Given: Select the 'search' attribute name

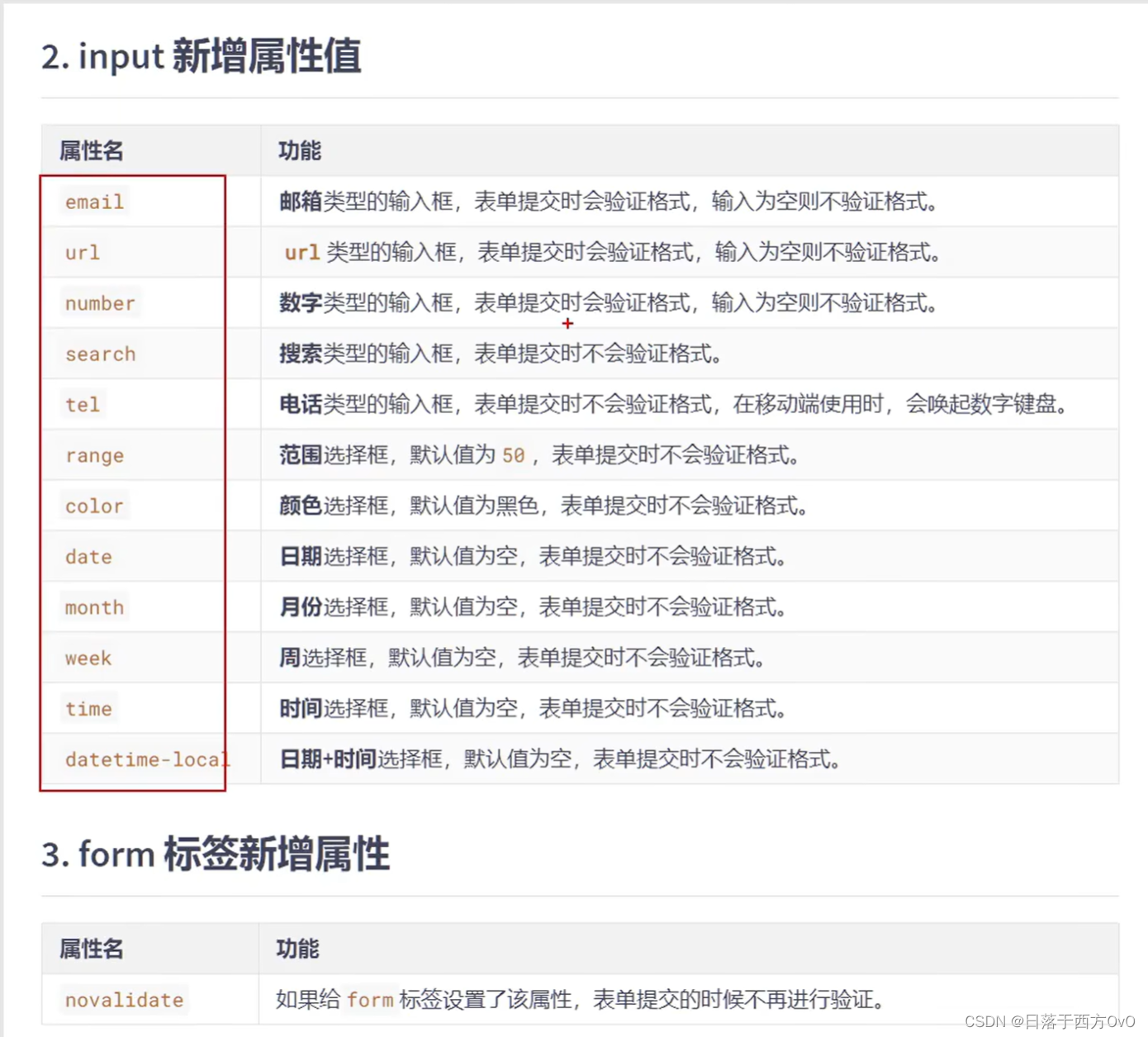Looking at the screenshot, I should click(100, 354).
